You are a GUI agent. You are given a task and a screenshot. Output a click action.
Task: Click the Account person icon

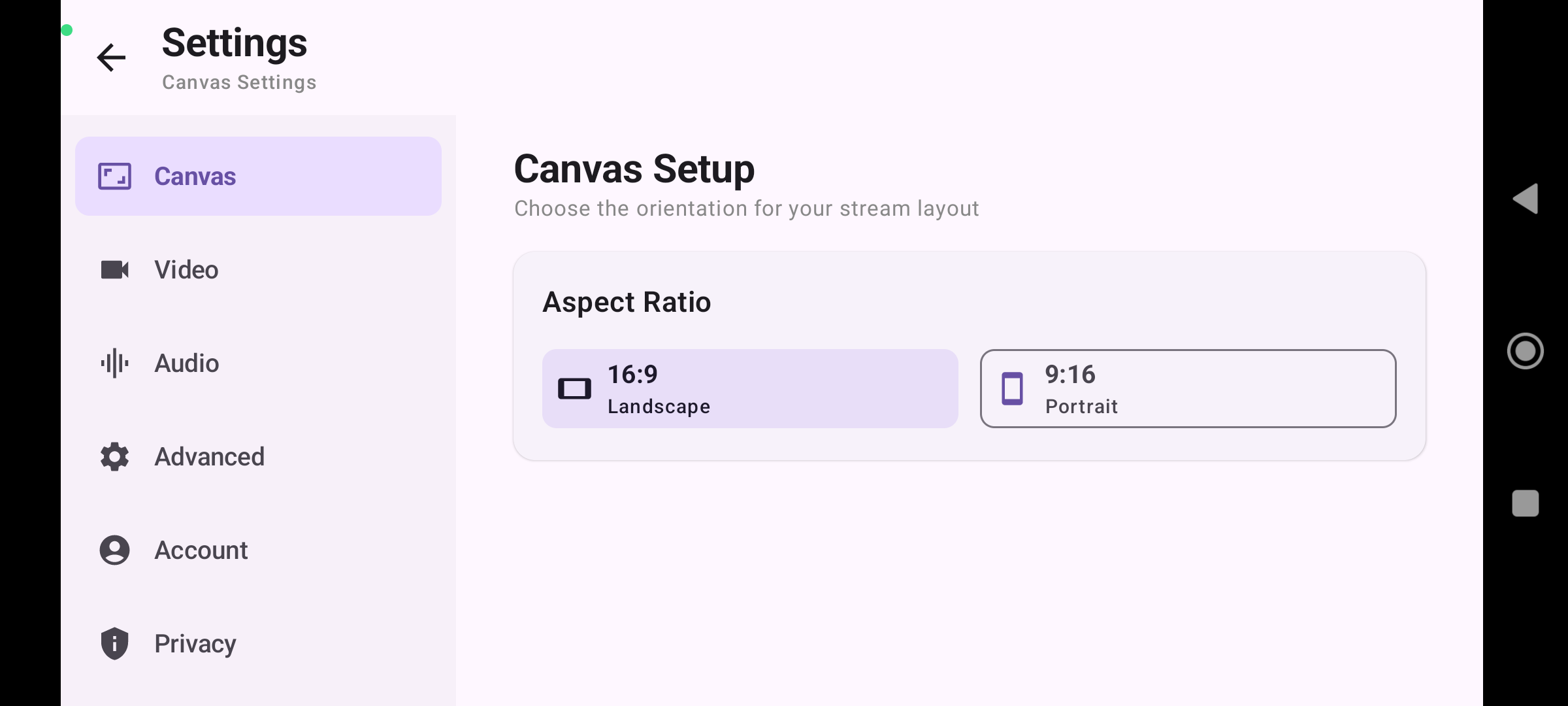(x=114, y=550)
